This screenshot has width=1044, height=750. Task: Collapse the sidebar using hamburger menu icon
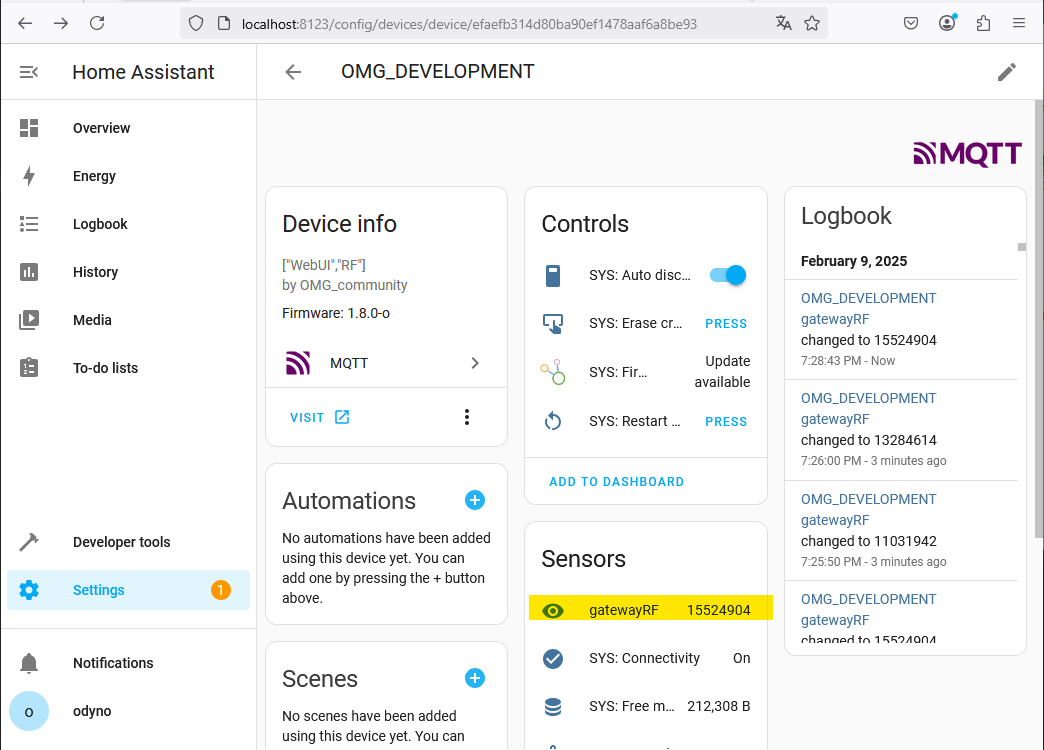point(29,72)
